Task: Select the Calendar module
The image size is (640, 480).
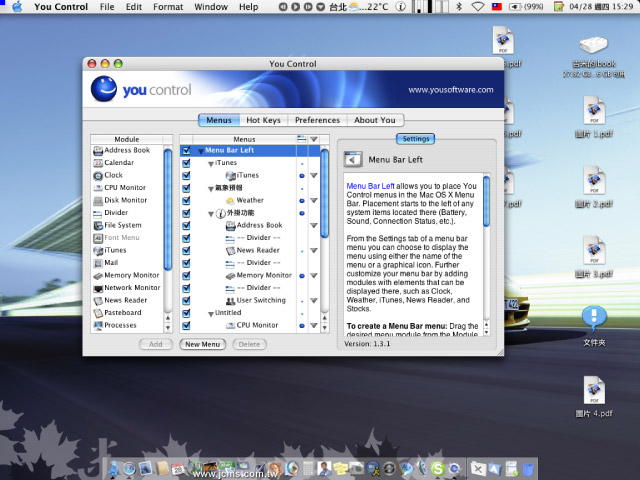Action: click(x=113, y=162)
